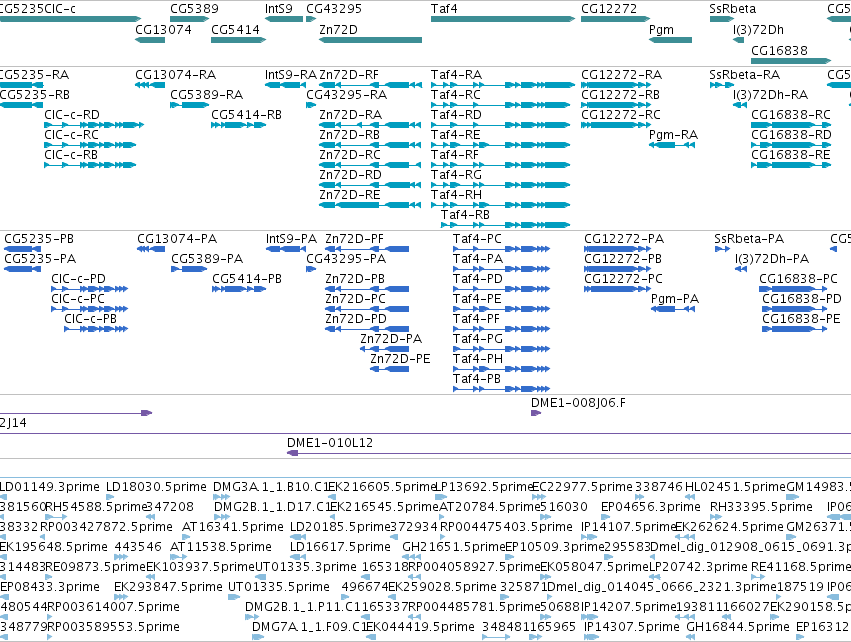Select the CG12272 gene label
The height and width of the screenshot is (642, 851).
[608, 9]
